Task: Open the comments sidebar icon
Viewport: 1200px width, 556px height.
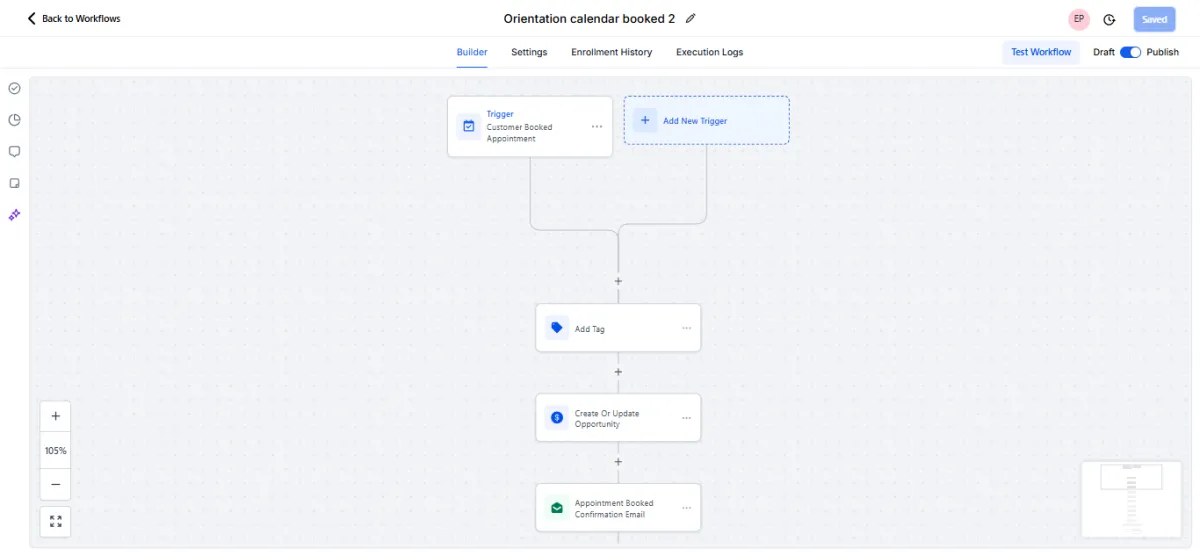Action: tap(15, 152)
